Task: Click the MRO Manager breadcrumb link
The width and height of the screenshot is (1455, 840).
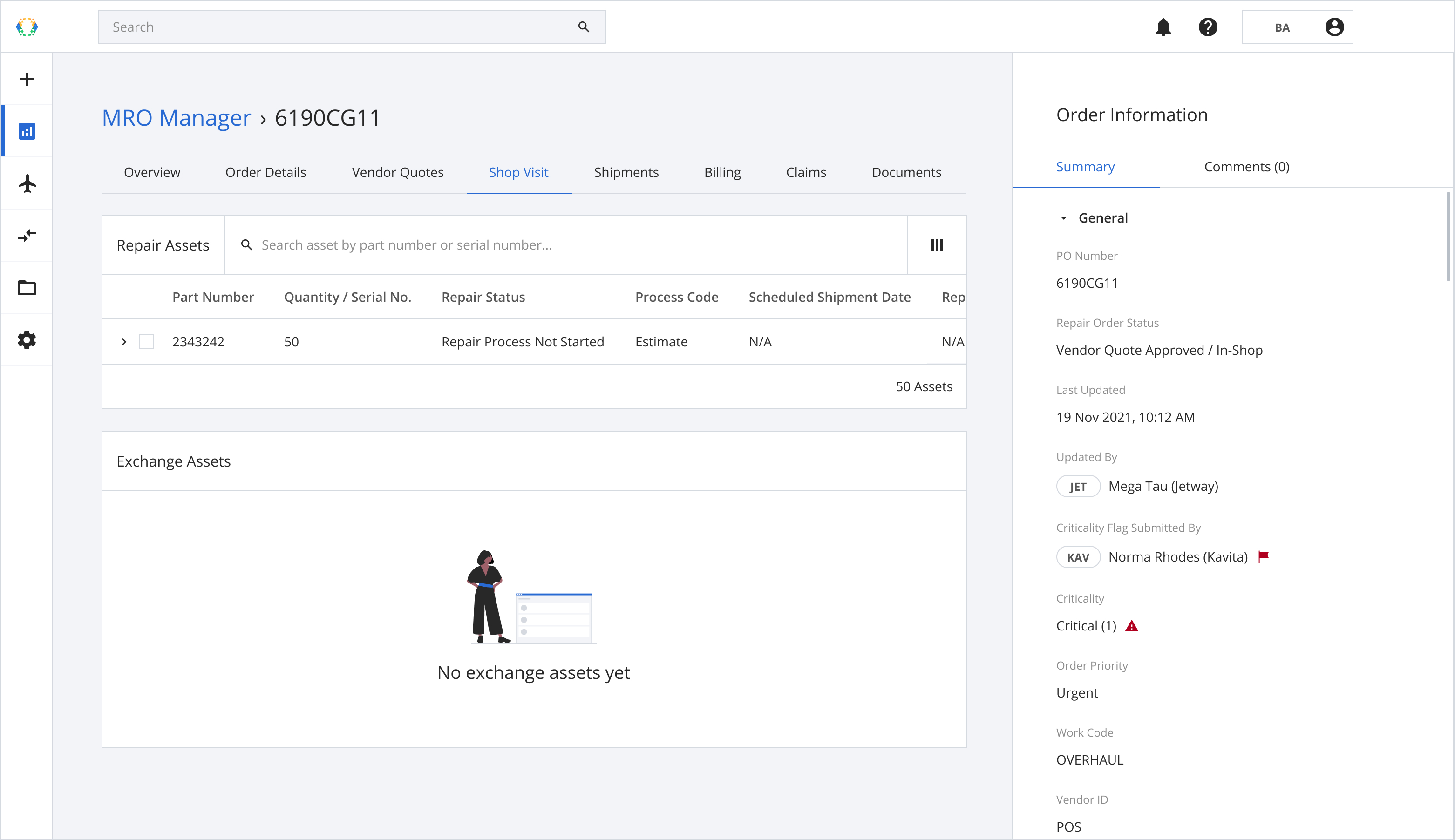Action: [x=177, y=118]
